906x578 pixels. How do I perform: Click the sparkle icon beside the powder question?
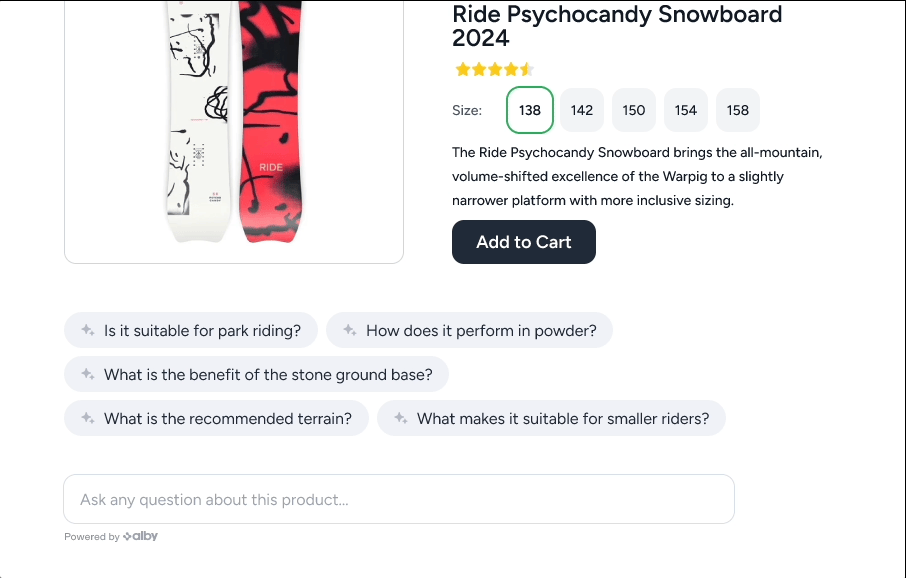(x=349, y=329)
